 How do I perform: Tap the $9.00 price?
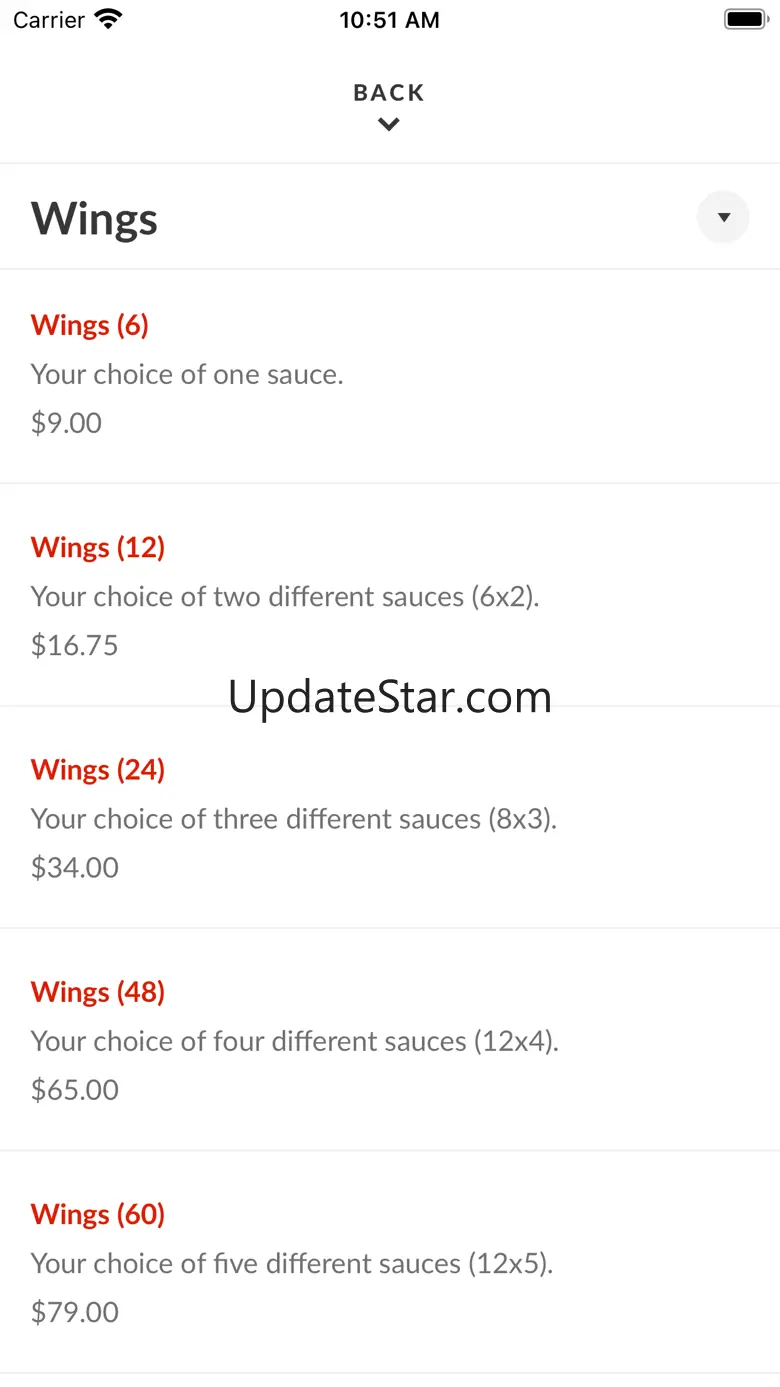tap(66, 423)
